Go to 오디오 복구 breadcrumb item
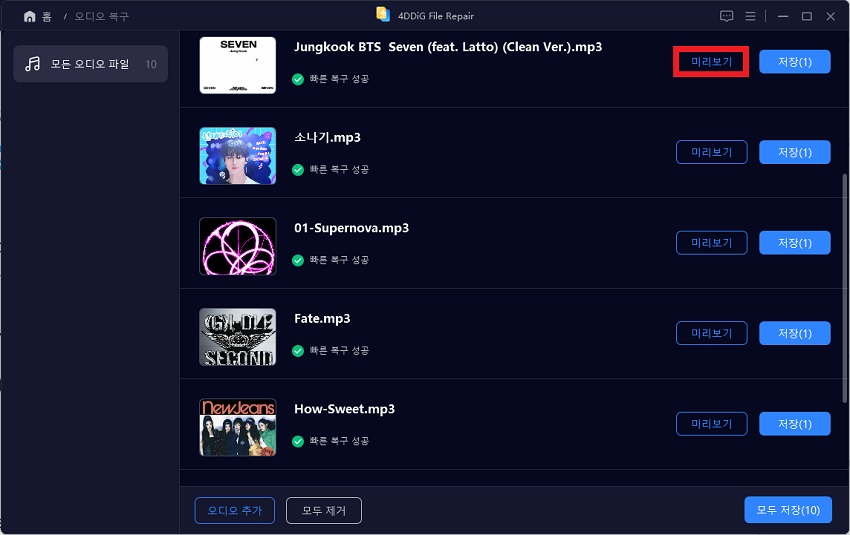850x535 pixels. pos(101,17)
